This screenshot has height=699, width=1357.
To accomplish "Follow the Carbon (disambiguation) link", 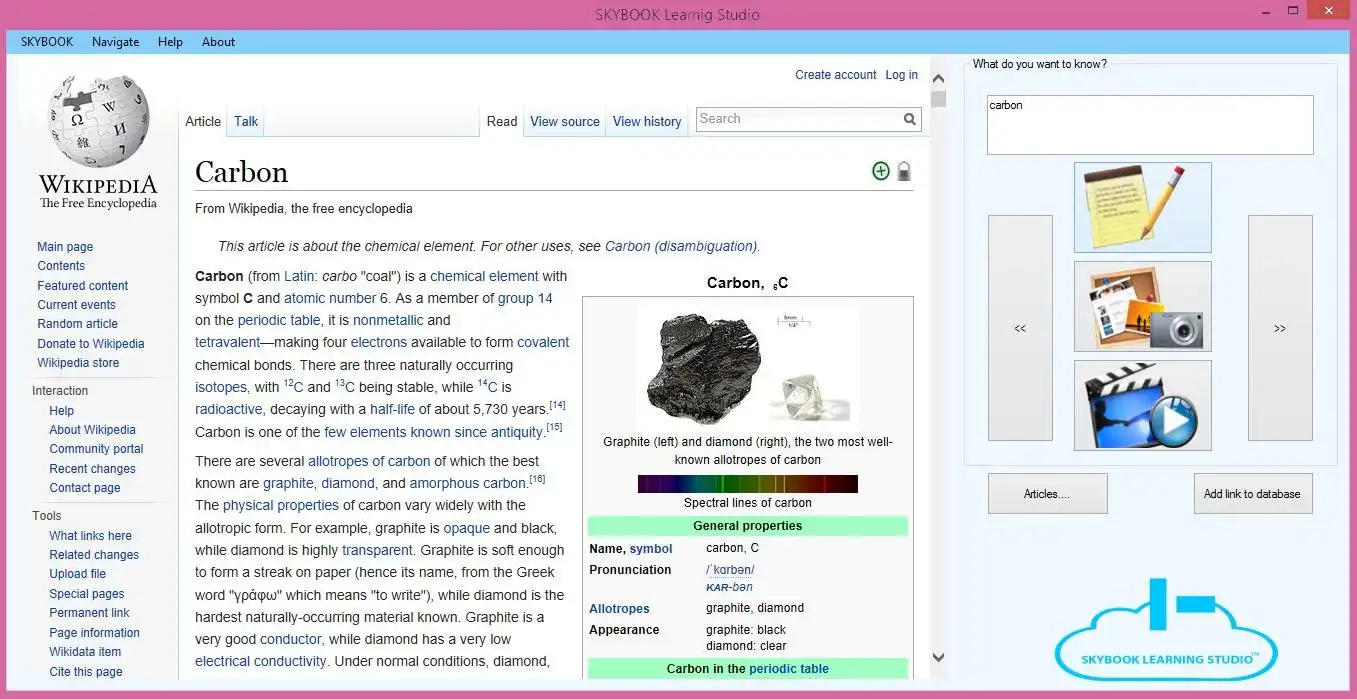I will pos(681,246).
